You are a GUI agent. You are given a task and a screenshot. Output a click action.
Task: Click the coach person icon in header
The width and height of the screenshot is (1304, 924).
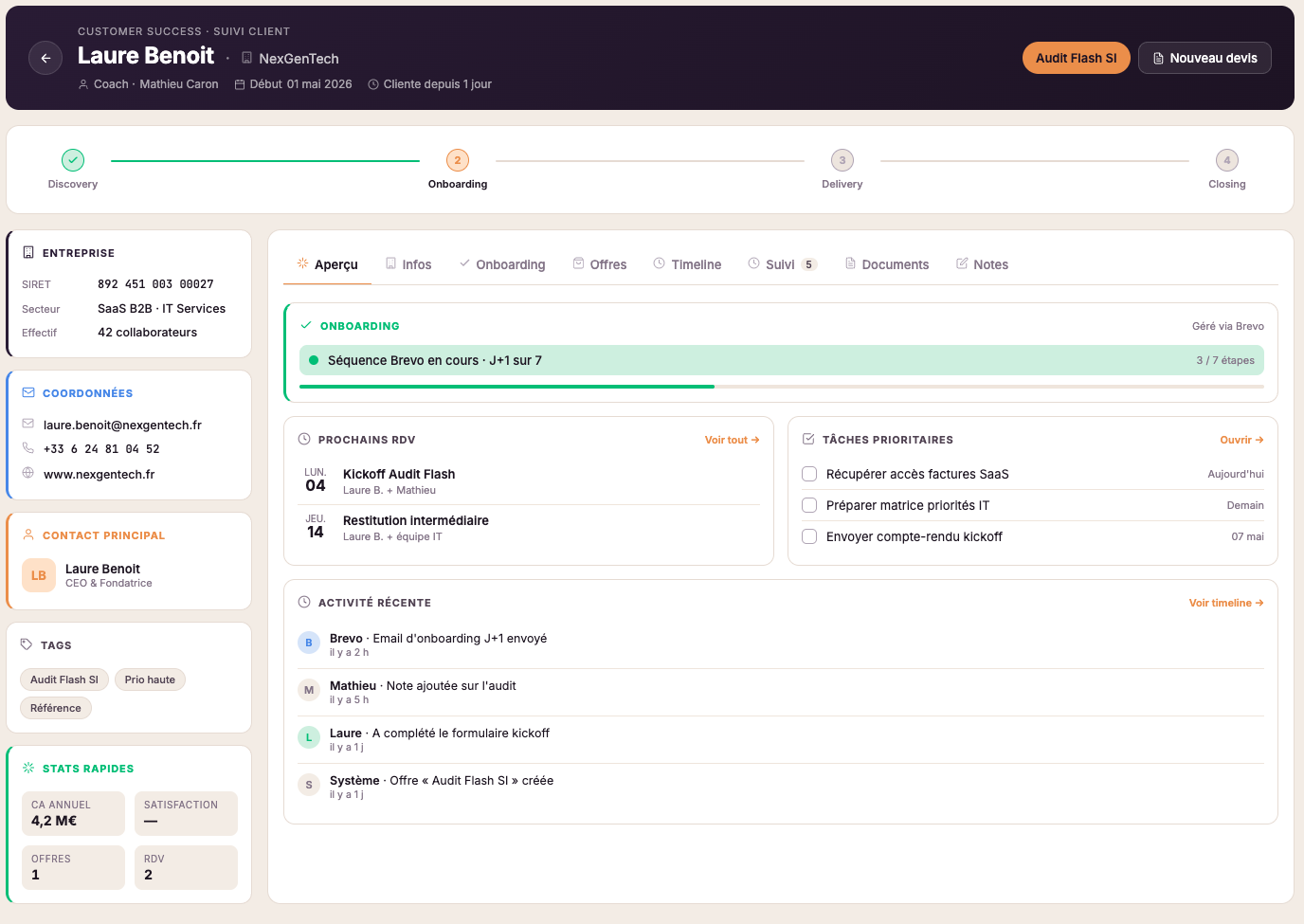83,84
